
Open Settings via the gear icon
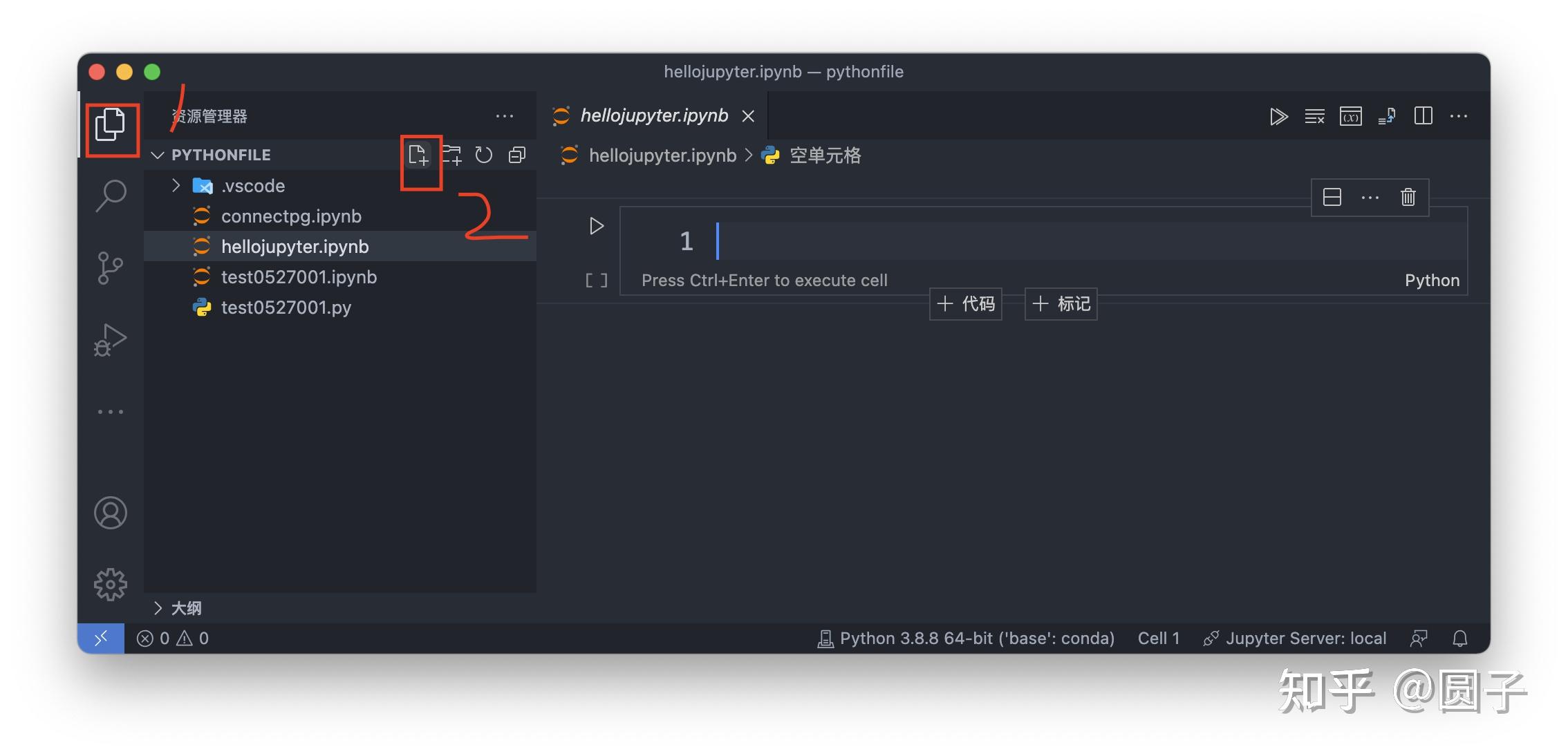[110, 584]
